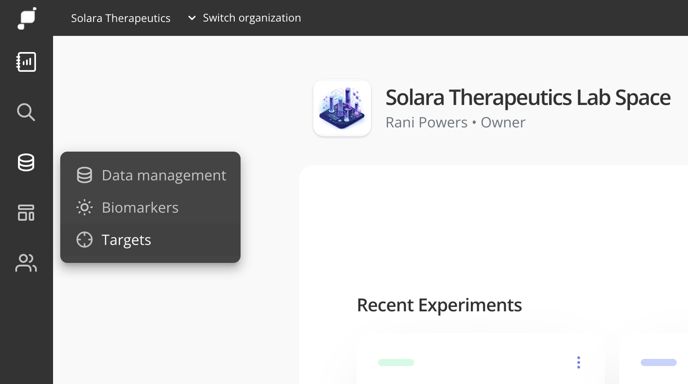Viewport: 688px width, 384px height.
Task: Click the database icon beside Data management
Action: (84, 175)
